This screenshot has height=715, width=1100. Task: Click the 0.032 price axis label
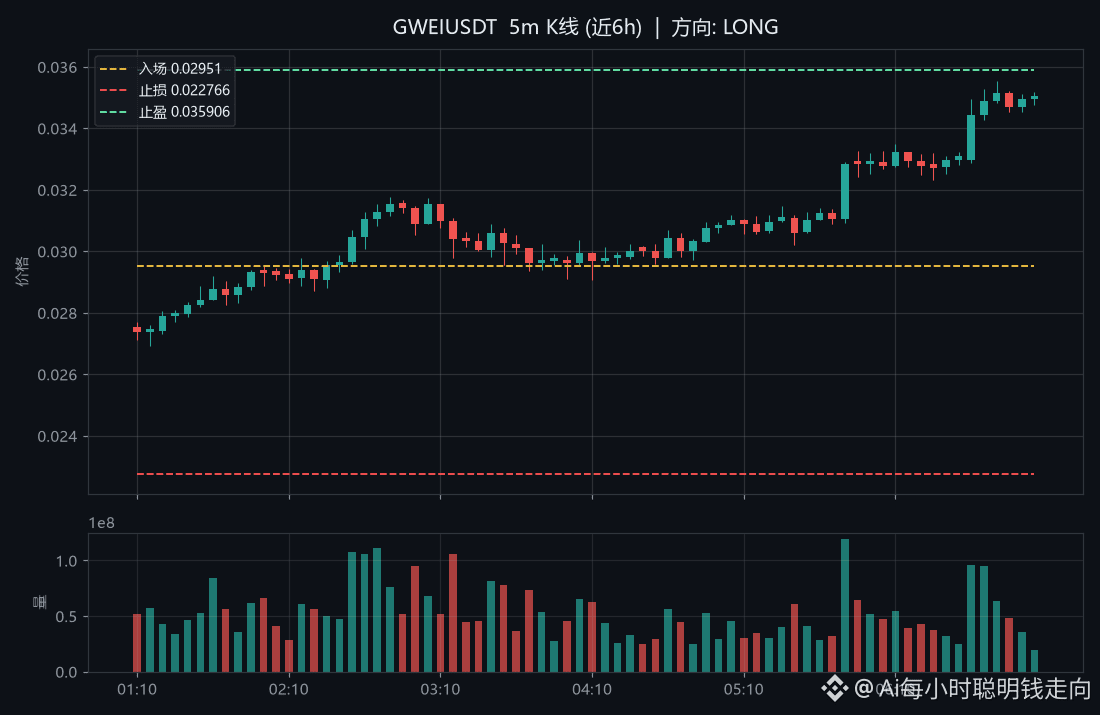point(58,191)
